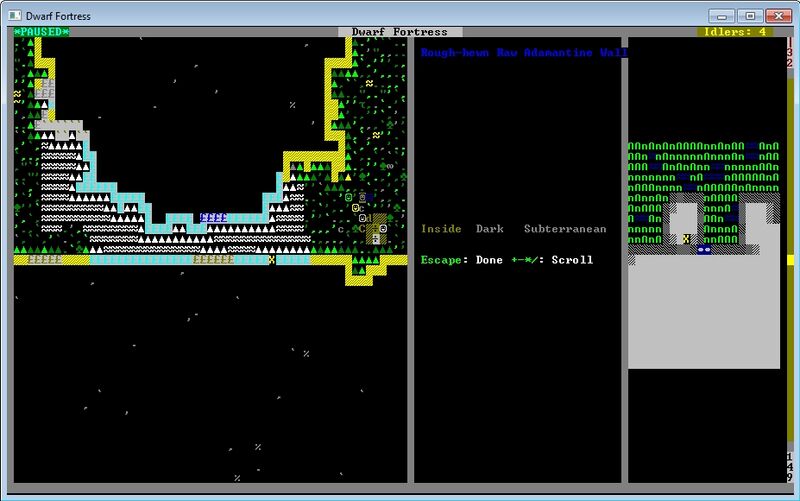800x501 pixels.
Task: Click the Dark label
Action: (x=490, y=229)
